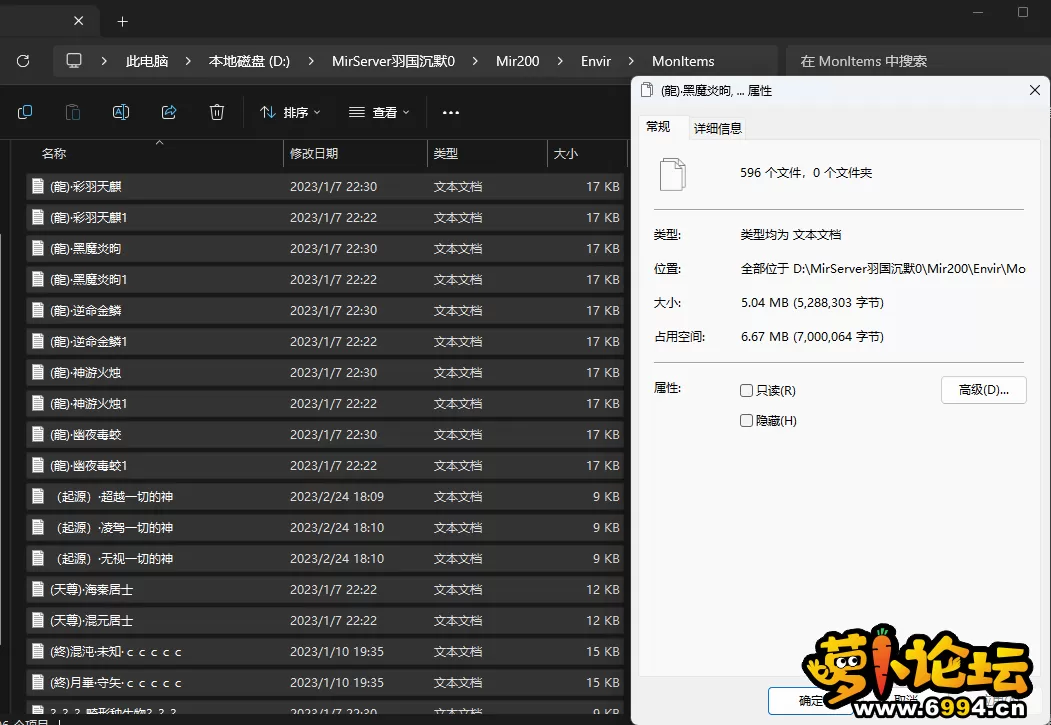1051x725 pixels.
Task: Click the share icon in toolbar
Action: point(169,112)
